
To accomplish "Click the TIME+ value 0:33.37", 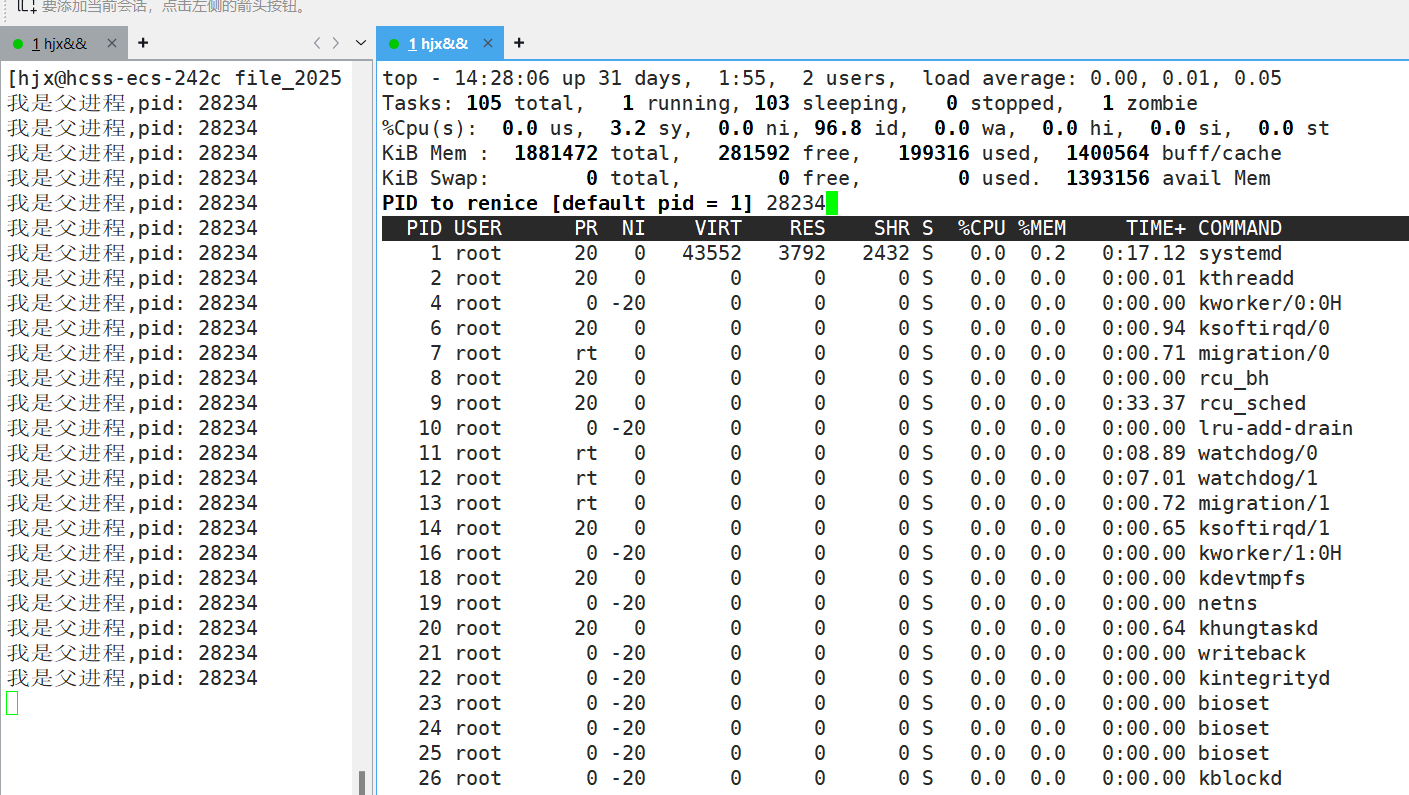I will (x=1144, y=403).
